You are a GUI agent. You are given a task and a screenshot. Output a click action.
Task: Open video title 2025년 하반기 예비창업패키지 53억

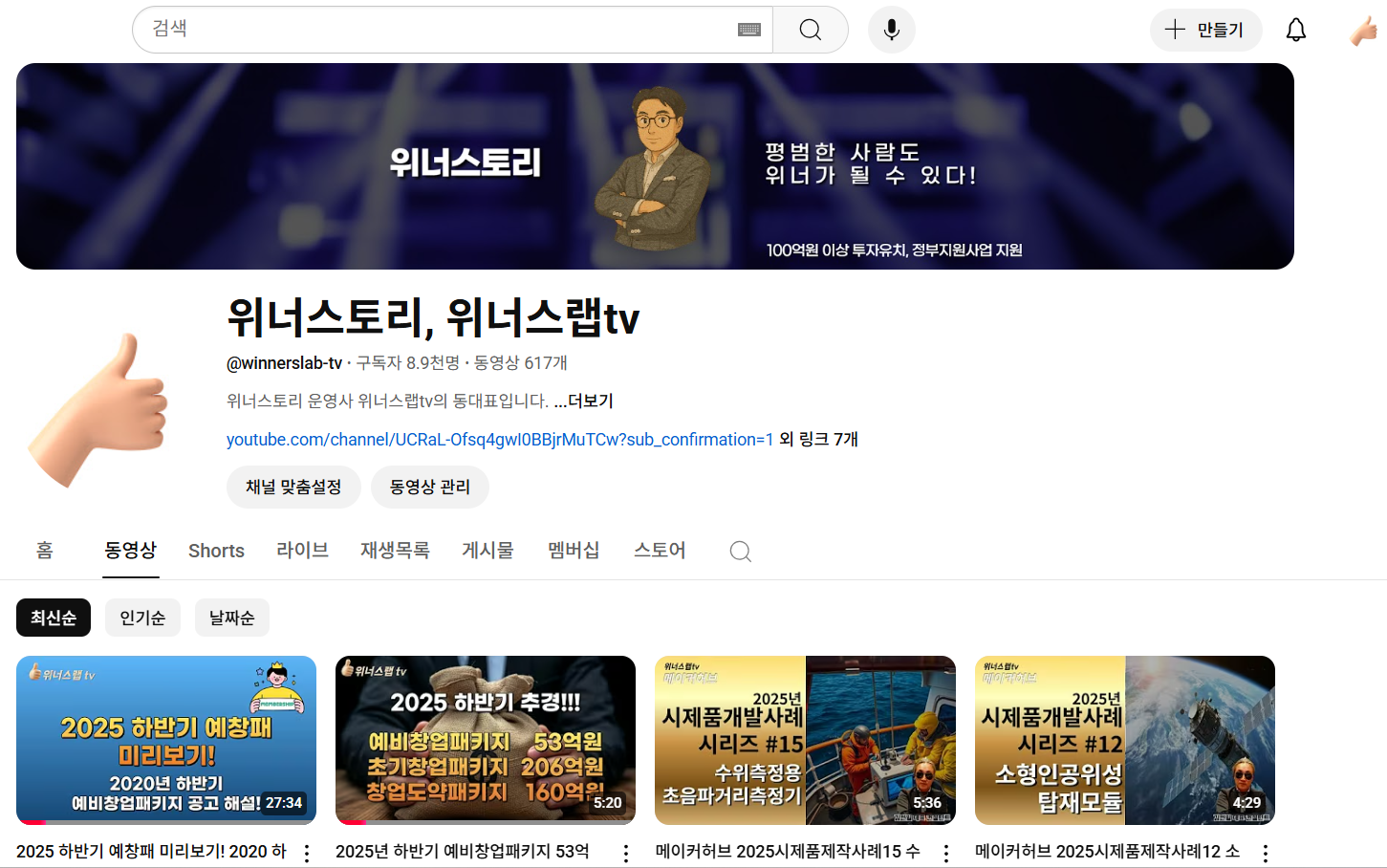(x=463, y=852)
